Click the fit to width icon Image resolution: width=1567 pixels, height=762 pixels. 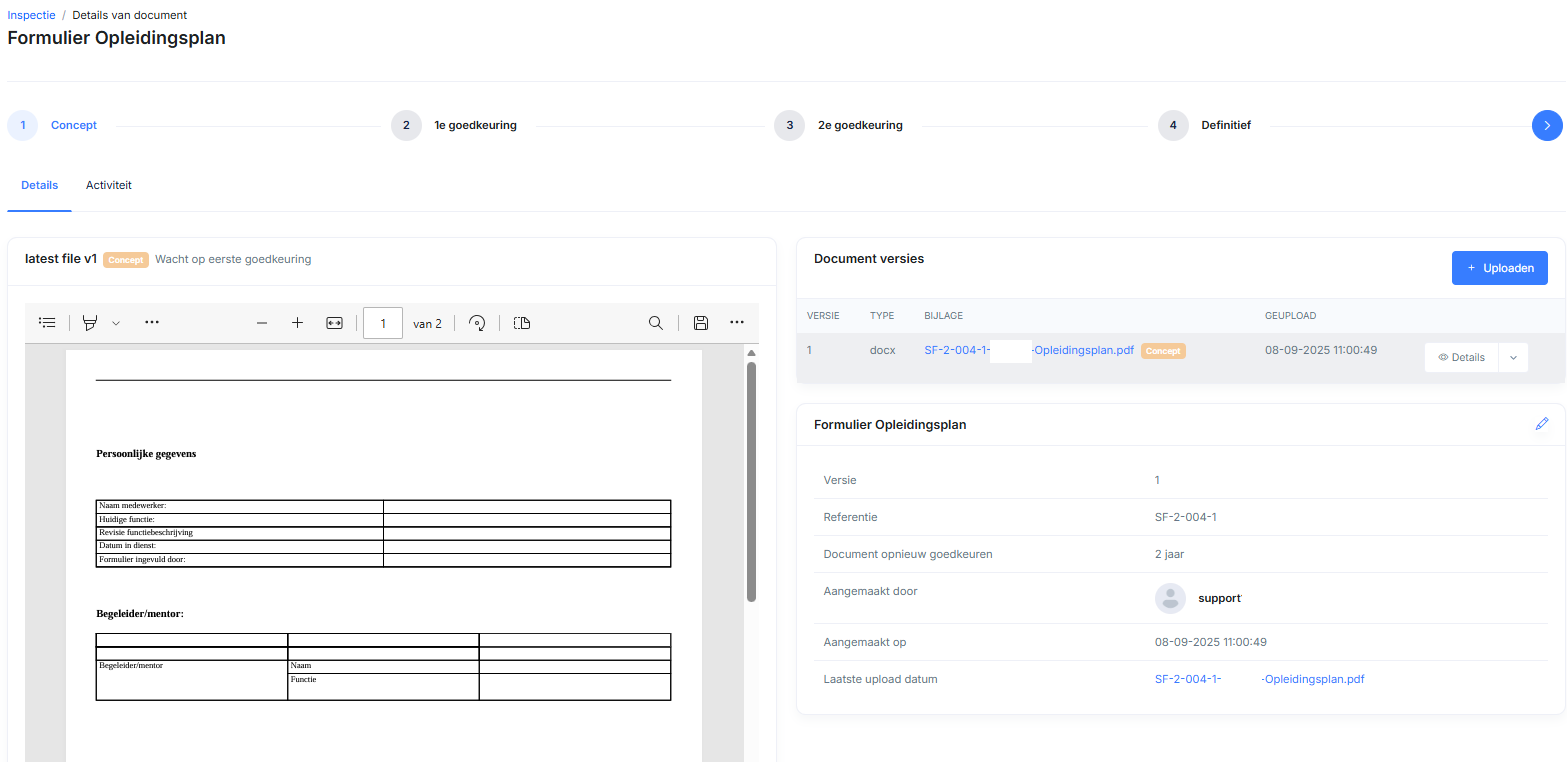tap(334, 323)
